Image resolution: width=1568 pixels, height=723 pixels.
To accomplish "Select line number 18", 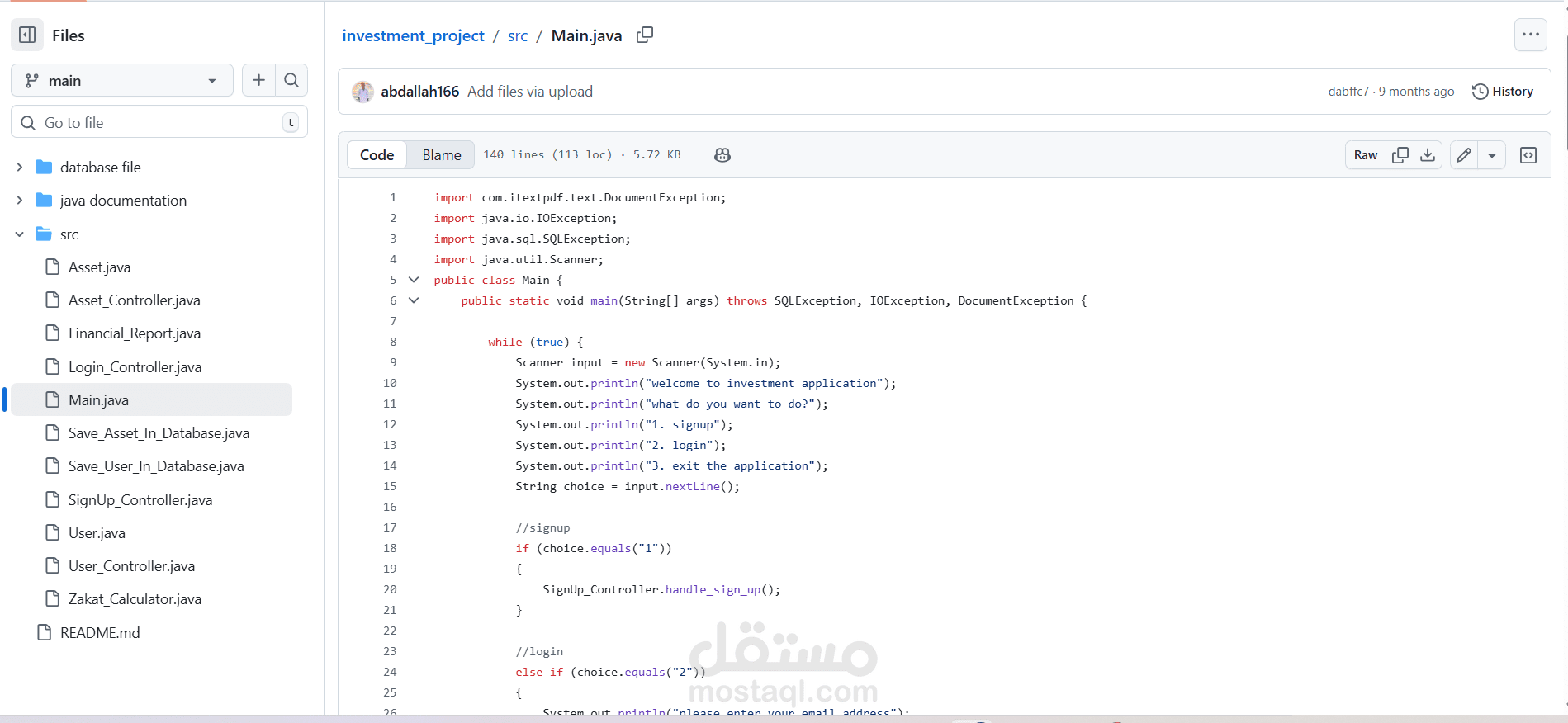I will pyautogui.click(x=390, y=548).
